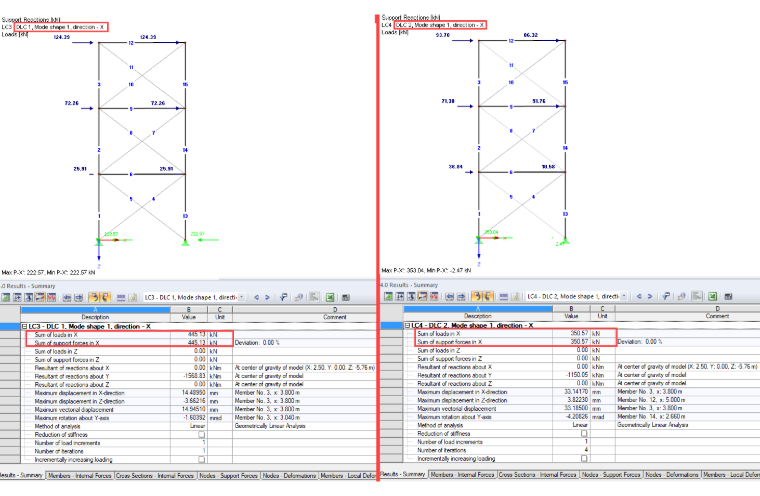Export LC3 results table to Excel
760x496 pixels.
click(x=330, y=297)
